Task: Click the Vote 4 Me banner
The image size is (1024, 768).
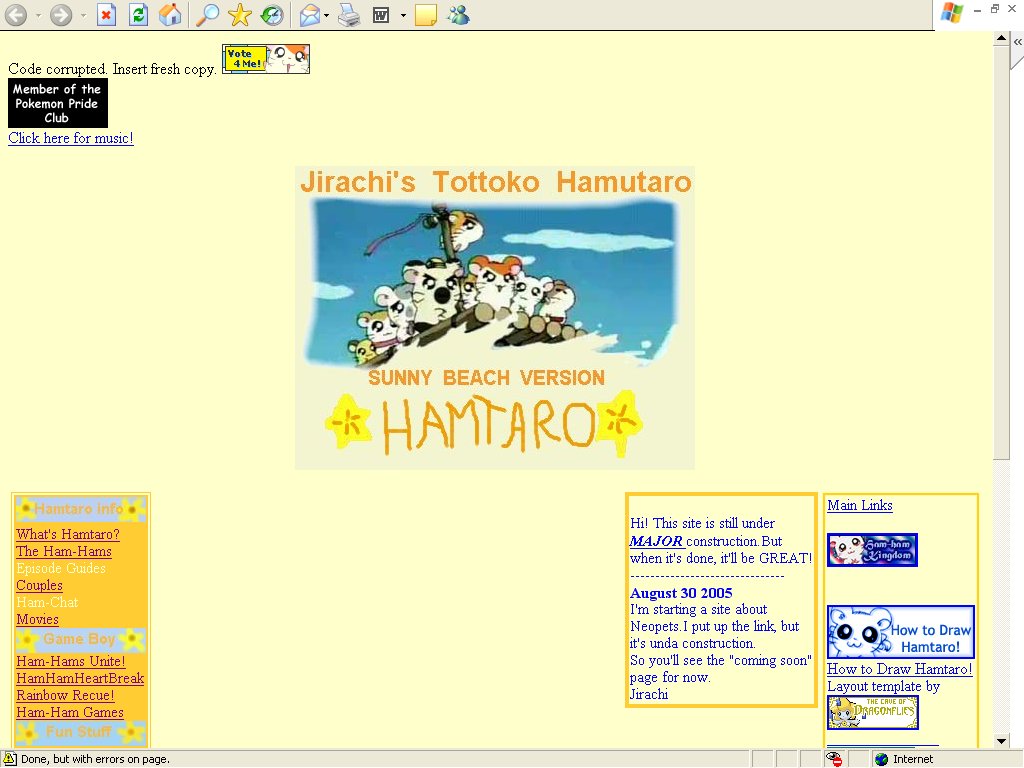Action: (x=266, y=59)
